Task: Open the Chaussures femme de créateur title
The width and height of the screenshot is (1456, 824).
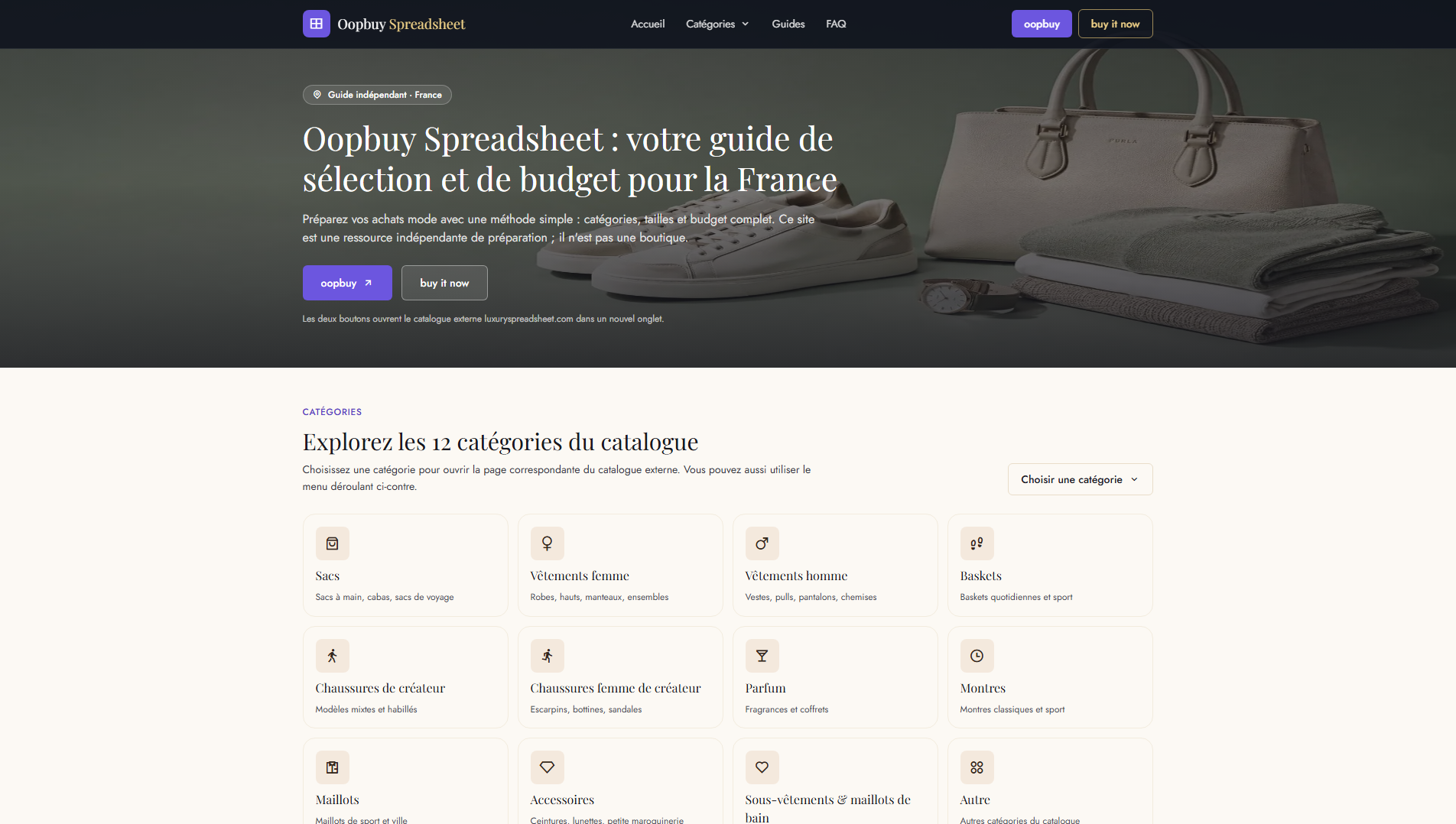Action: click(x=616, y=688)
